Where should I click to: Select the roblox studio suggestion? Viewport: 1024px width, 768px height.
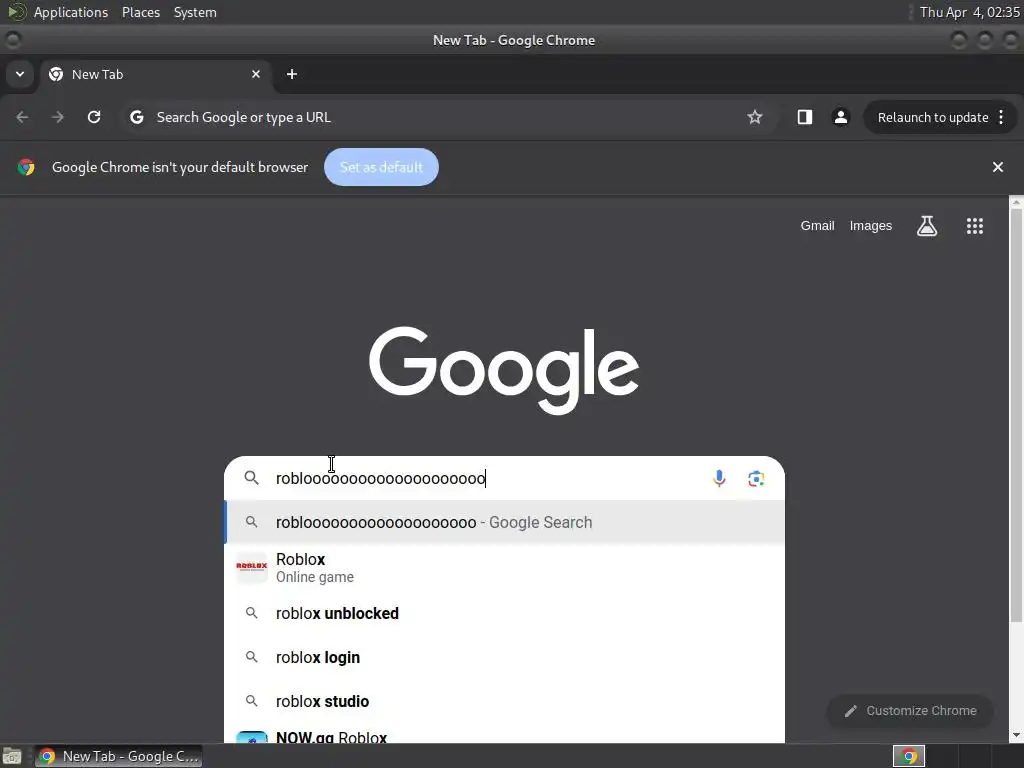(x=505, y=701)
